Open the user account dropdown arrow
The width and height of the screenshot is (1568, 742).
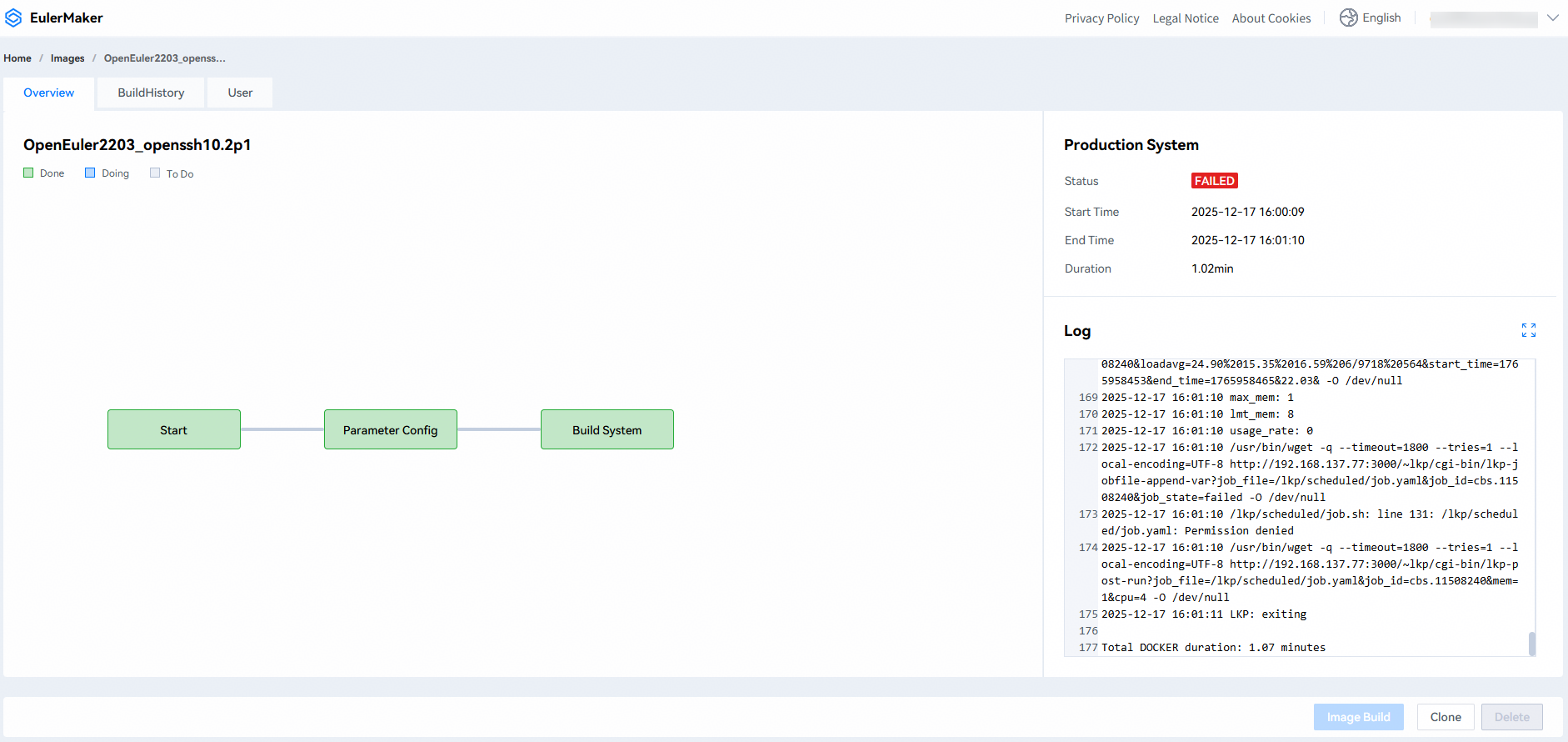[1553, 18]
